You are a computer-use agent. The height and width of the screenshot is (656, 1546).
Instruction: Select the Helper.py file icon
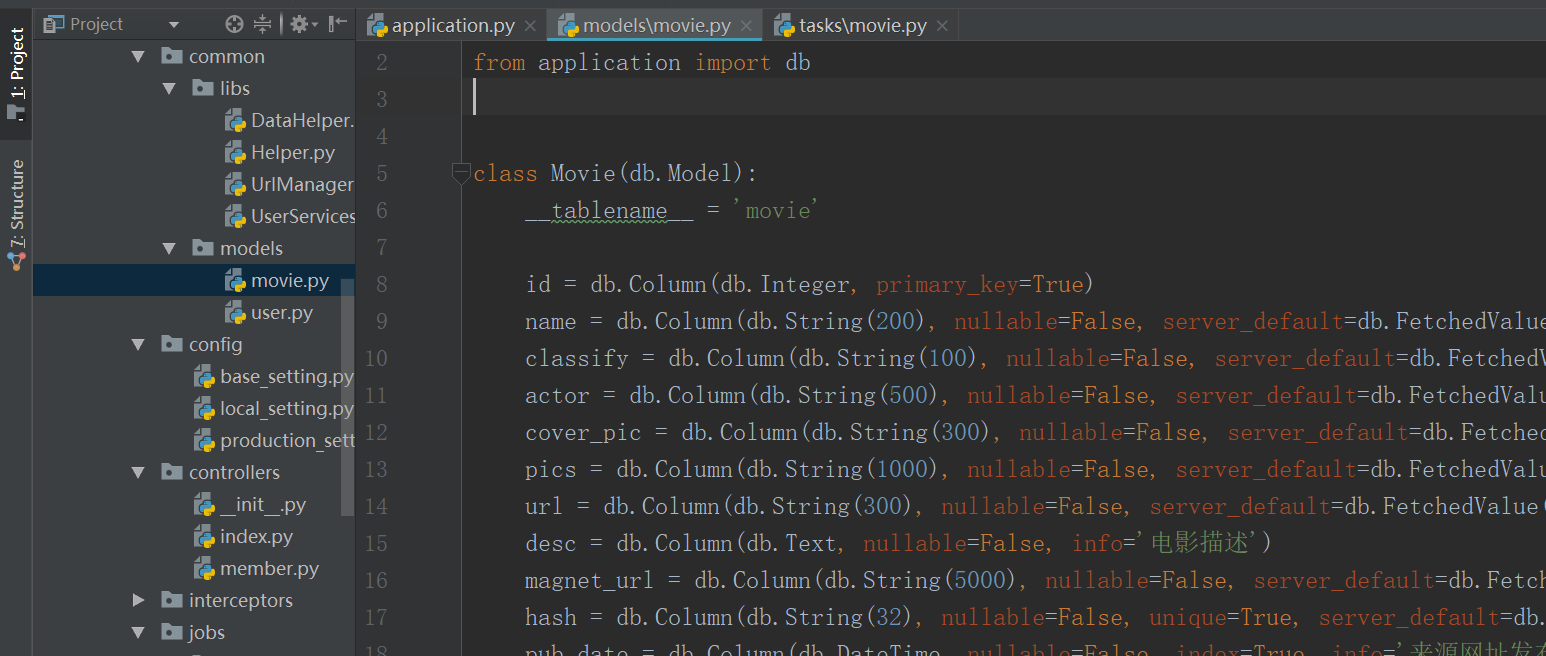click(235, 153)
